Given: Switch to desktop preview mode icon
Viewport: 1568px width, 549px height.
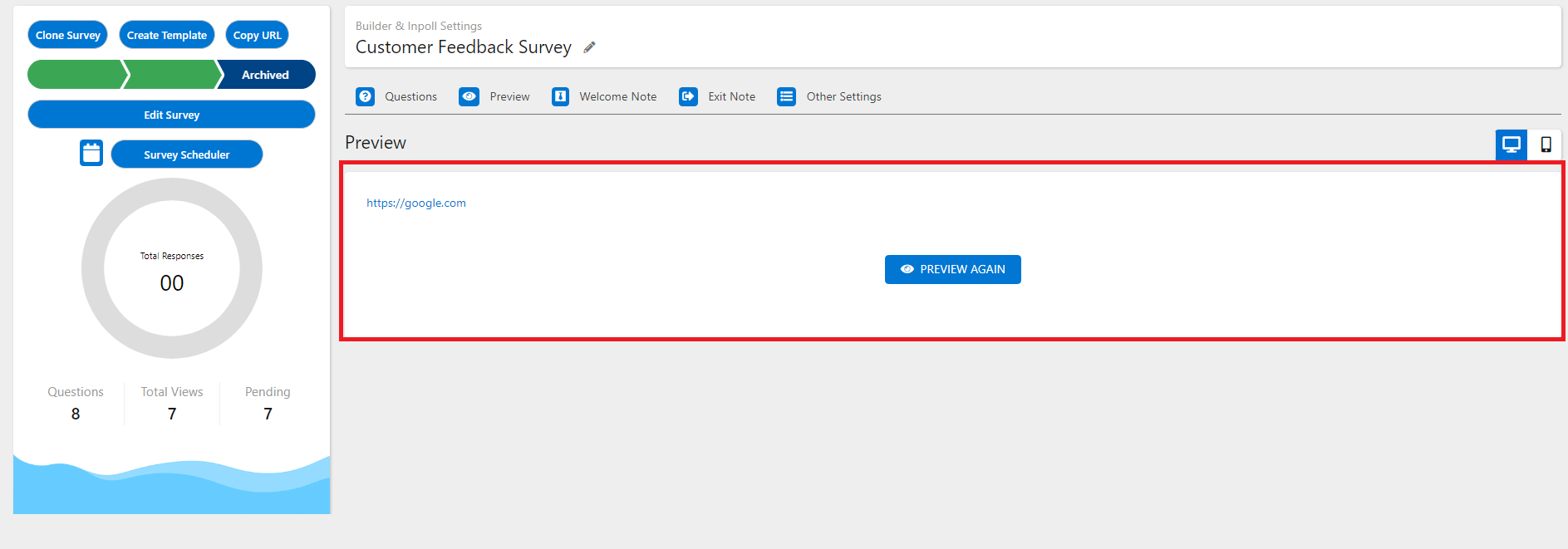Looking at the screenshot, I should pos(1511,145).
